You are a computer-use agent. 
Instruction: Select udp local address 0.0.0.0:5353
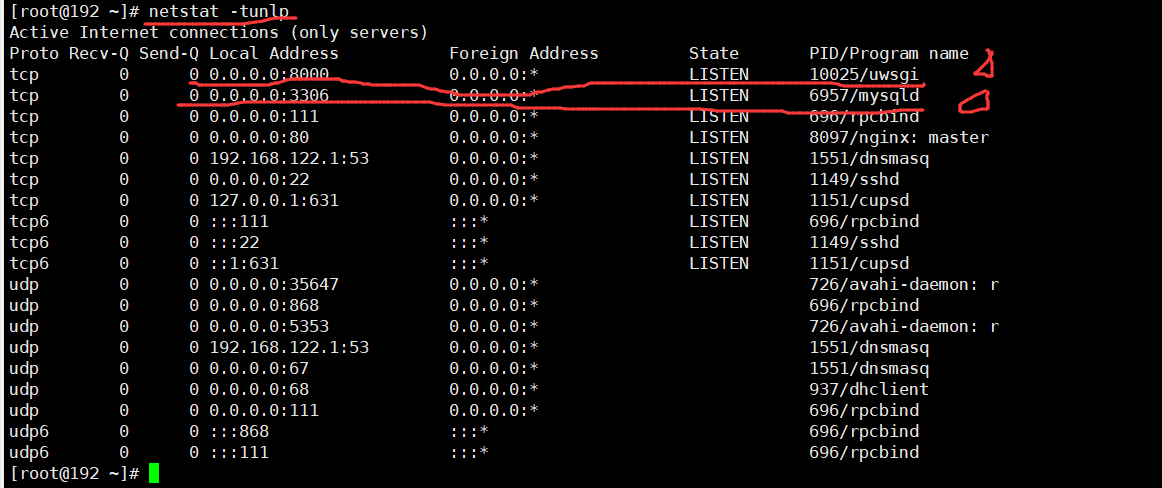[x=268, y=326]
